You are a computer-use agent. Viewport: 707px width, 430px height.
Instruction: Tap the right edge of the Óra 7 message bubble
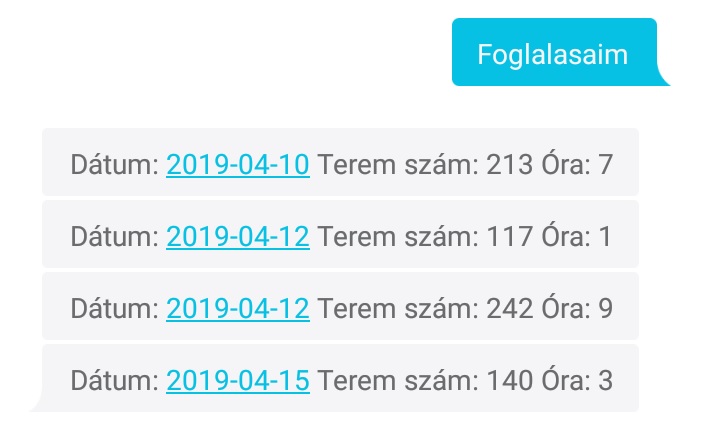click(630, 164)
